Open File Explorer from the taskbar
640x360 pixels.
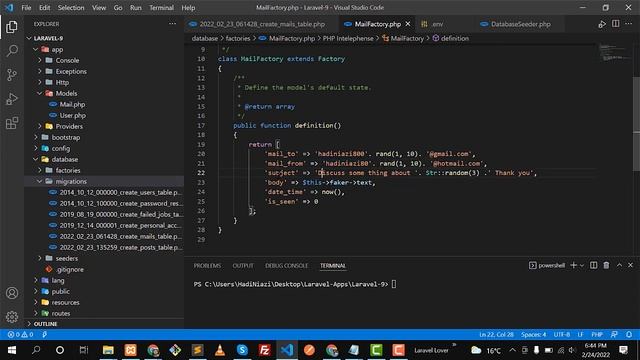click(x=108, y=350)
